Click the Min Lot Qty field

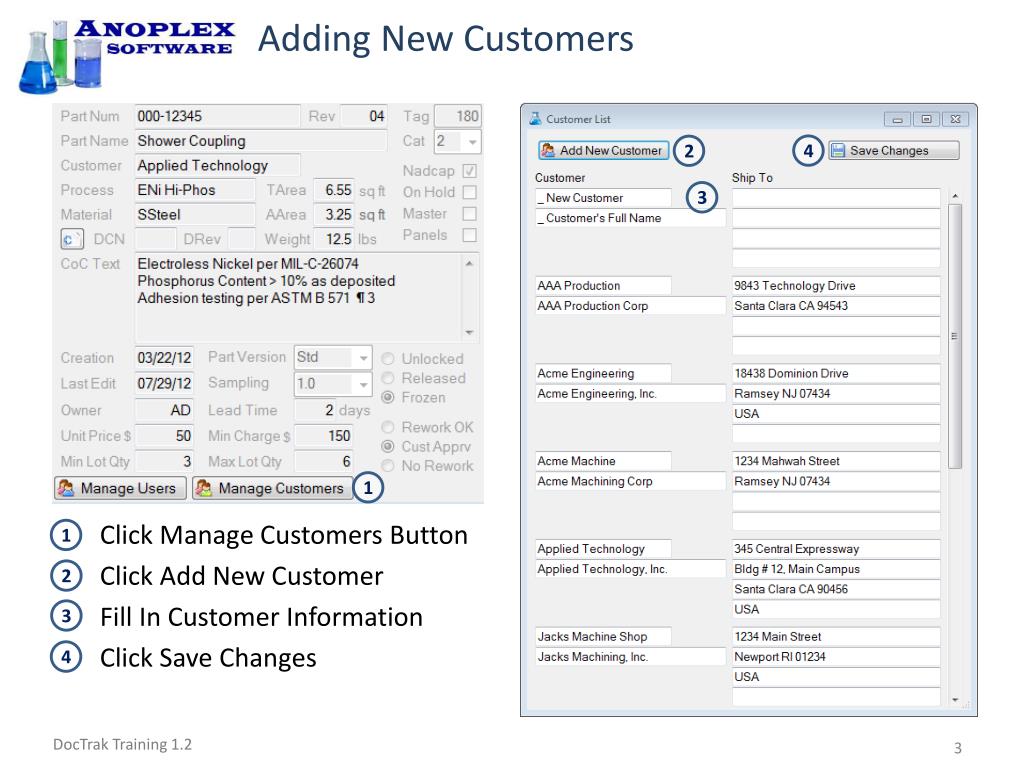pos(164,462)
